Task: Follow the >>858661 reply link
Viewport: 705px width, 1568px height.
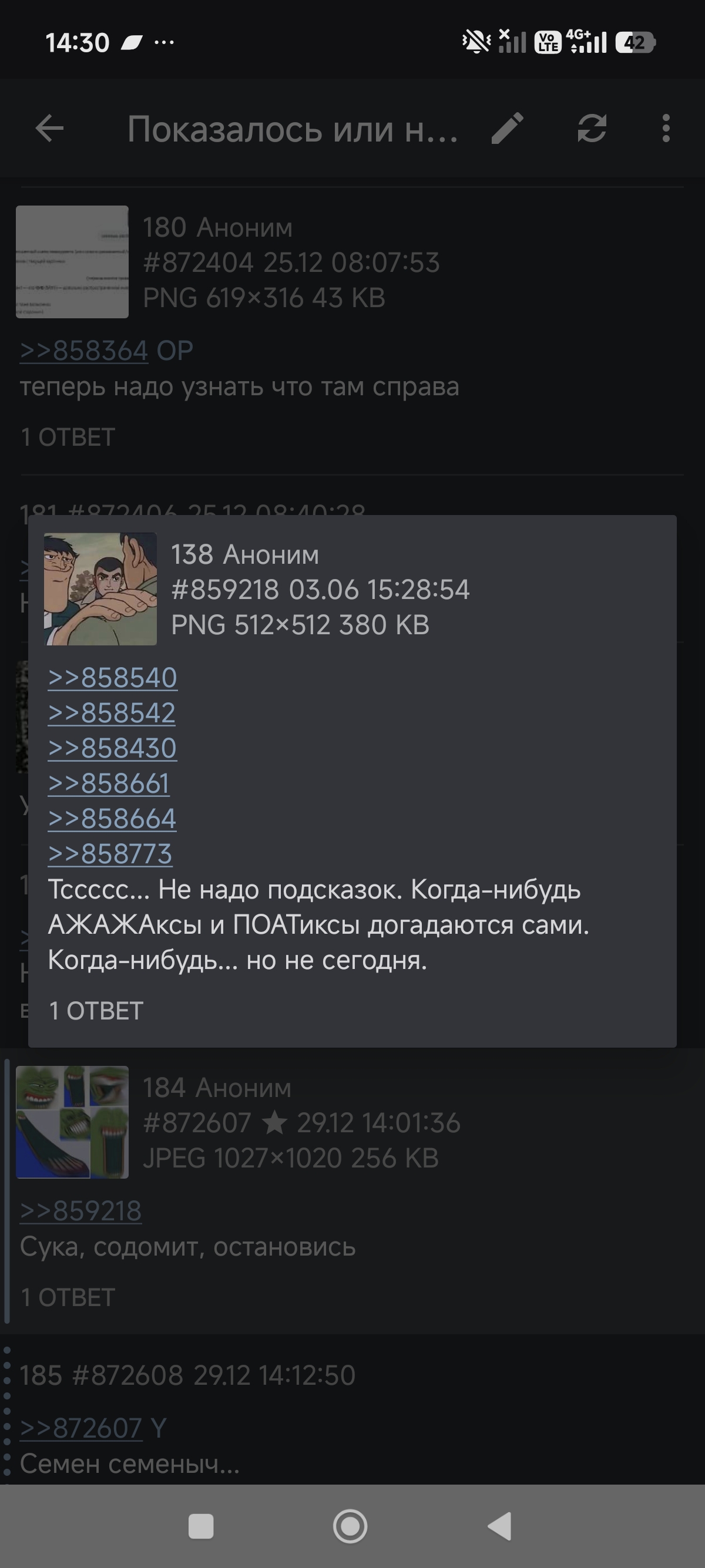Action: [108, 784]
